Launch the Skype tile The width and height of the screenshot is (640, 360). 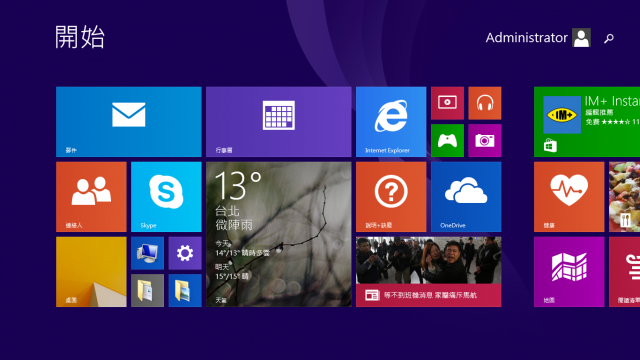coord(166,197)
